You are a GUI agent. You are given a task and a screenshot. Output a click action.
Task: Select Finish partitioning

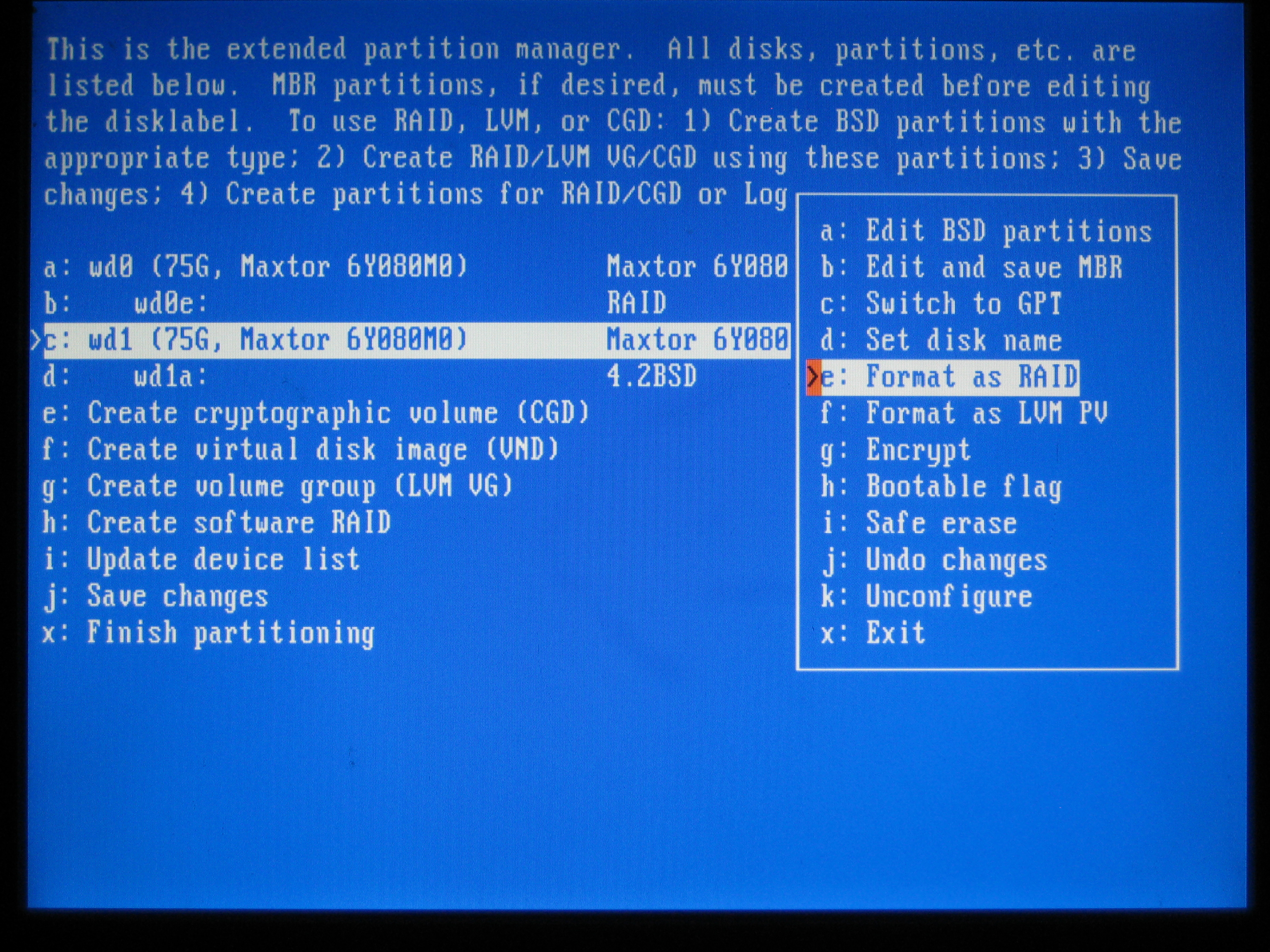pyautogui.click(x=209, y=633)
